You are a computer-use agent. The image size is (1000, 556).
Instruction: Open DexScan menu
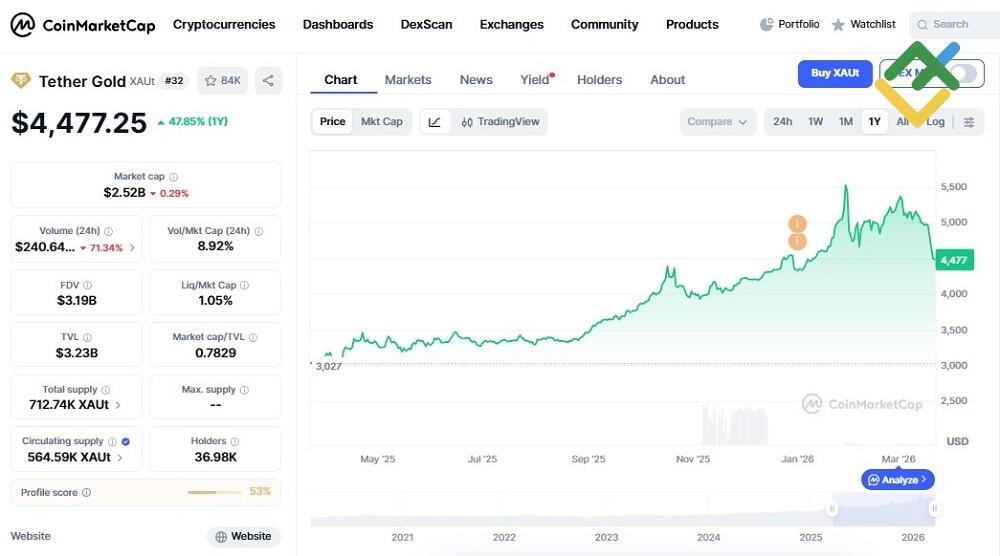(x=426, y=24)
